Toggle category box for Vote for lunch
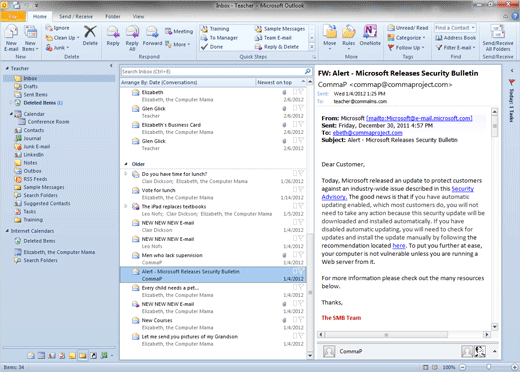The width and height of the screenshot is (520, 372). [295, 189]
